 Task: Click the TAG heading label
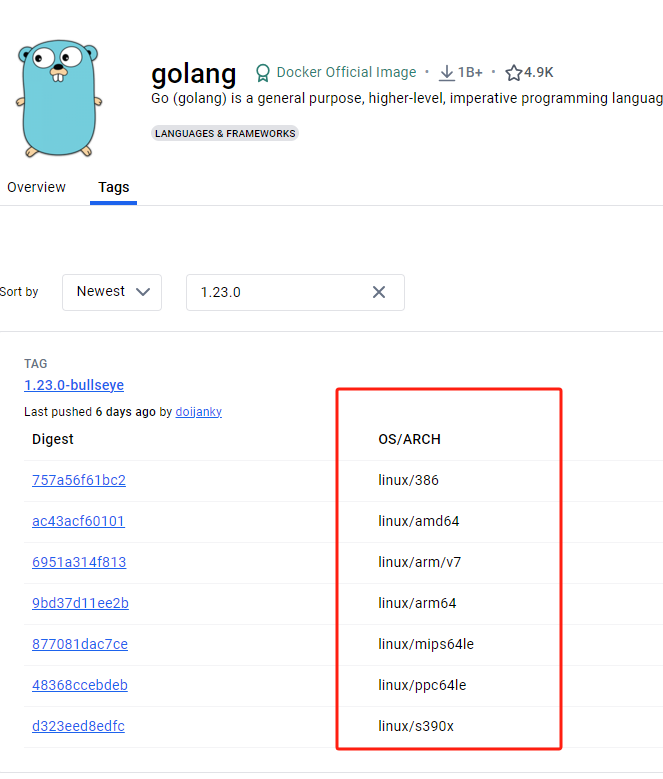coord(36,364)
